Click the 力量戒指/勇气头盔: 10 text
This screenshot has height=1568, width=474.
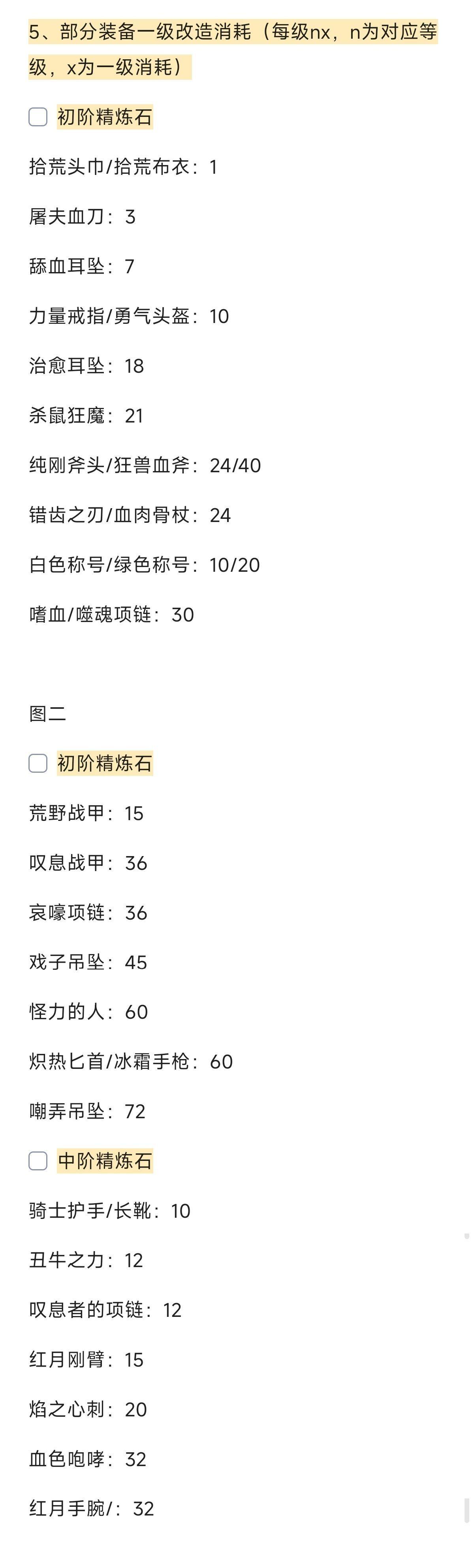[x=129, y=316]
